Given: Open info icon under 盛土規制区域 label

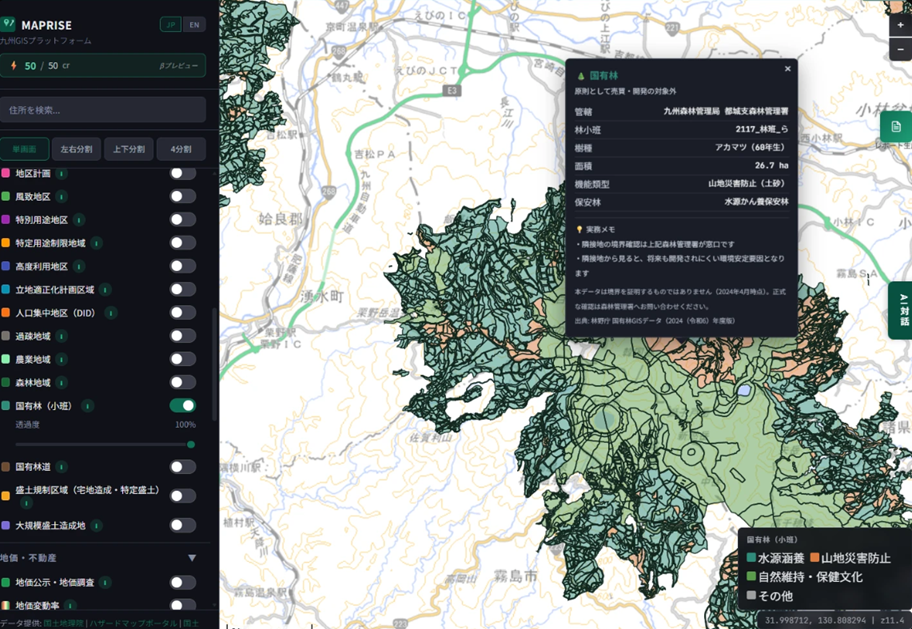Looking at the screenshot, I should pyautogui.click(x=26, y=503).
